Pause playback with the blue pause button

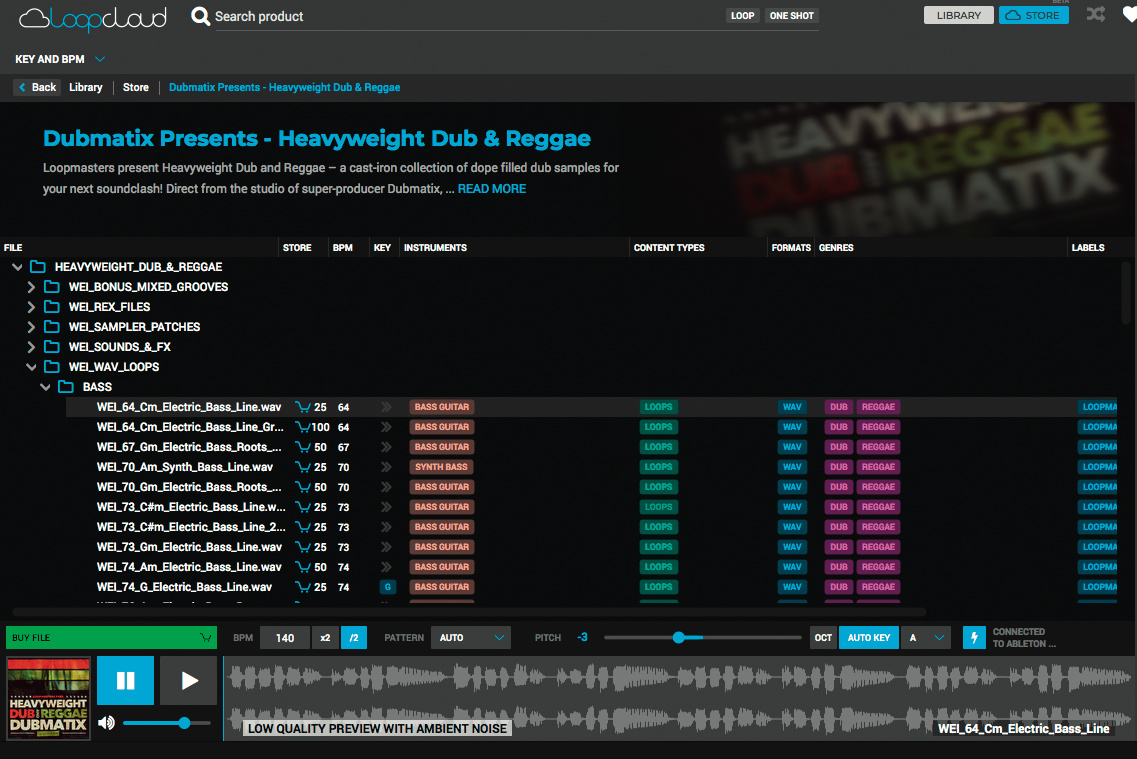click(126, 681)
